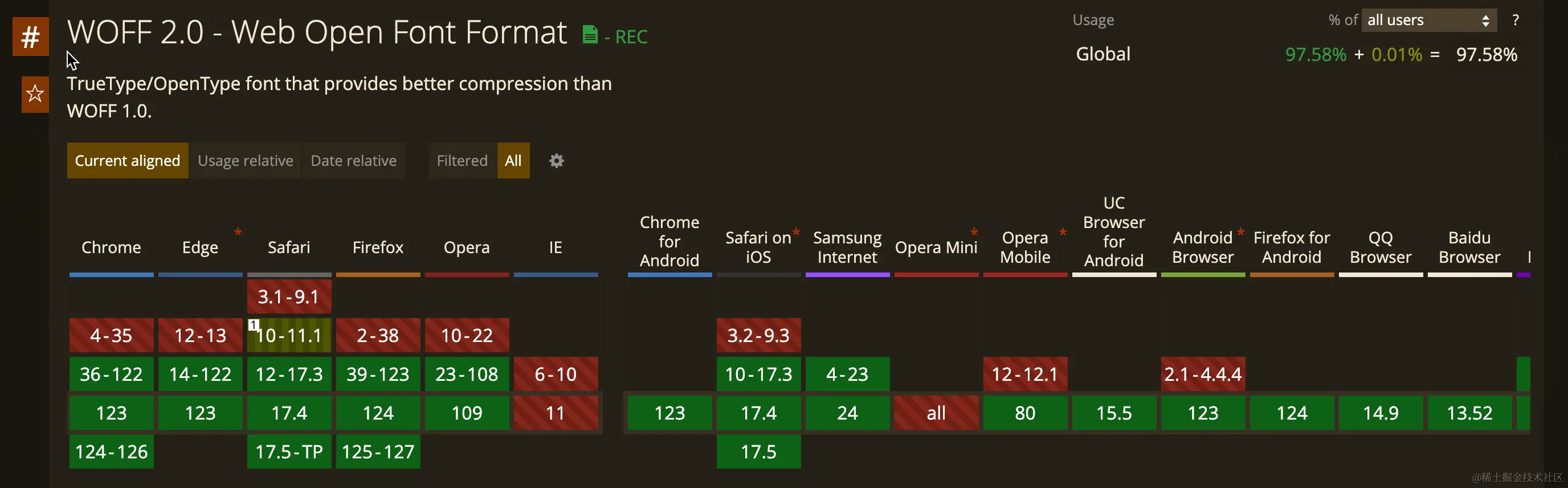Open the 'all users' usage dropdown
Screen dimensions: 1568x488
(x=1428, y=20)
